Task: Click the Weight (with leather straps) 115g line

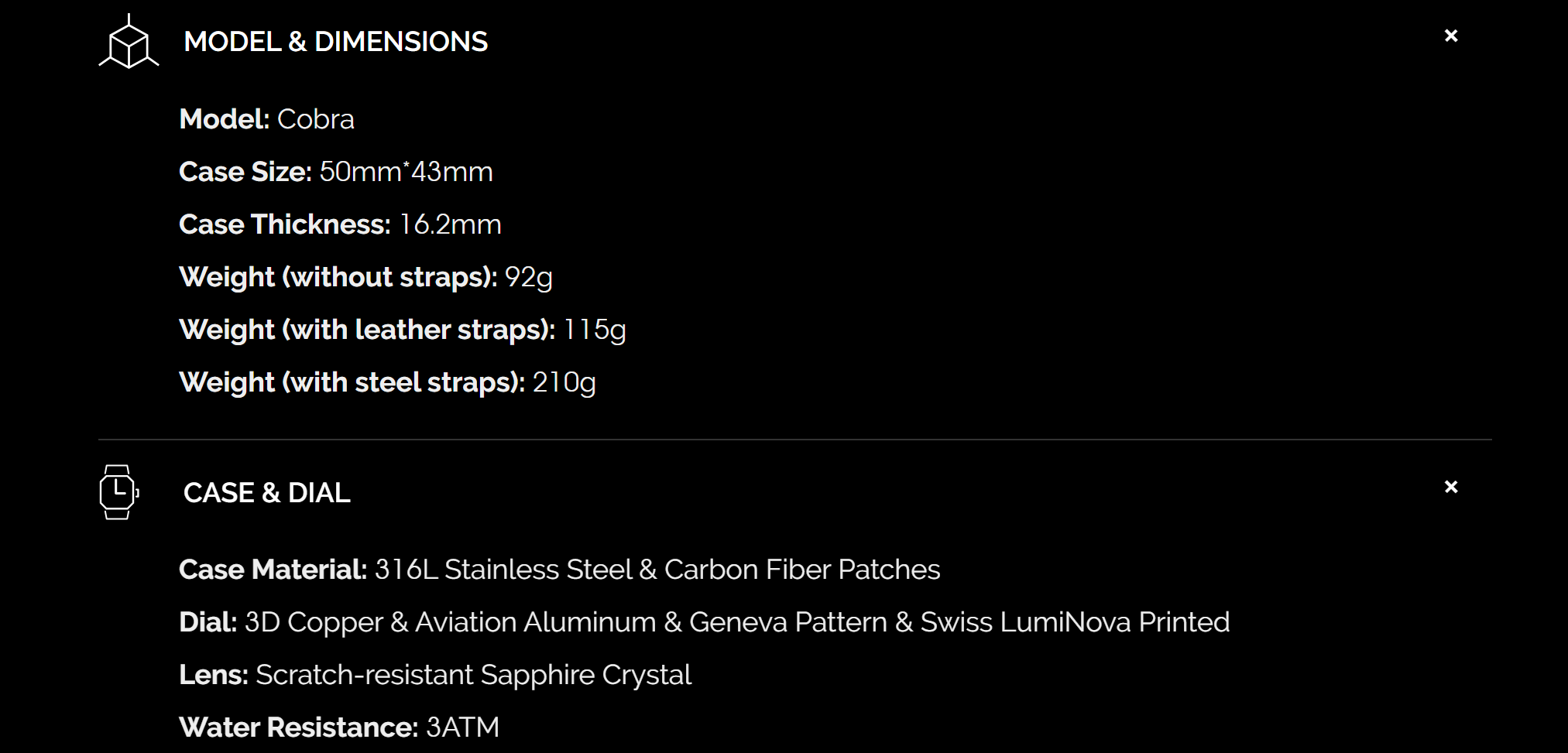Action: (403, 330)
